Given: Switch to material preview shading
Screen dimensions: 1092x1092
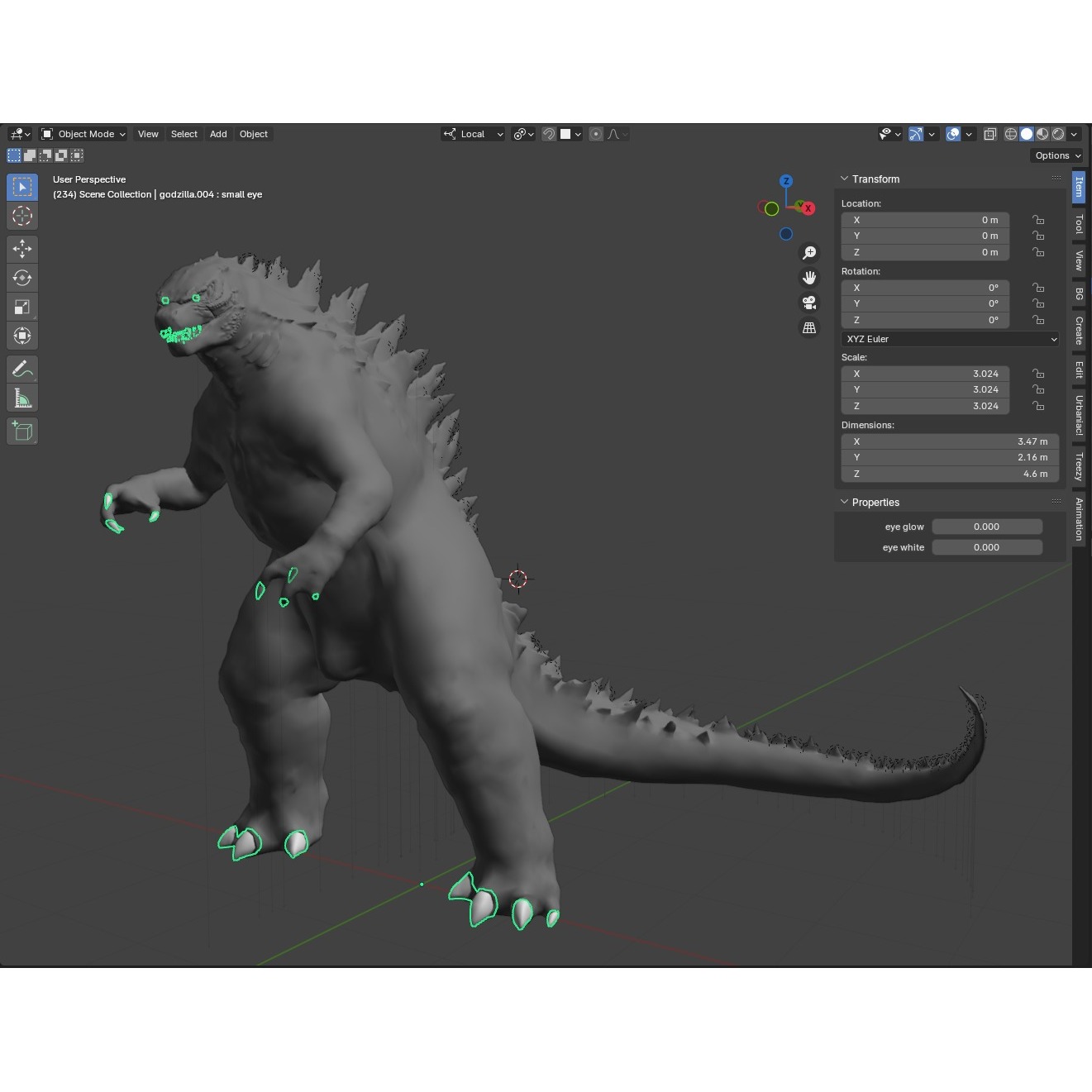Looking at the screenshot, I should tap(1042, 134).
